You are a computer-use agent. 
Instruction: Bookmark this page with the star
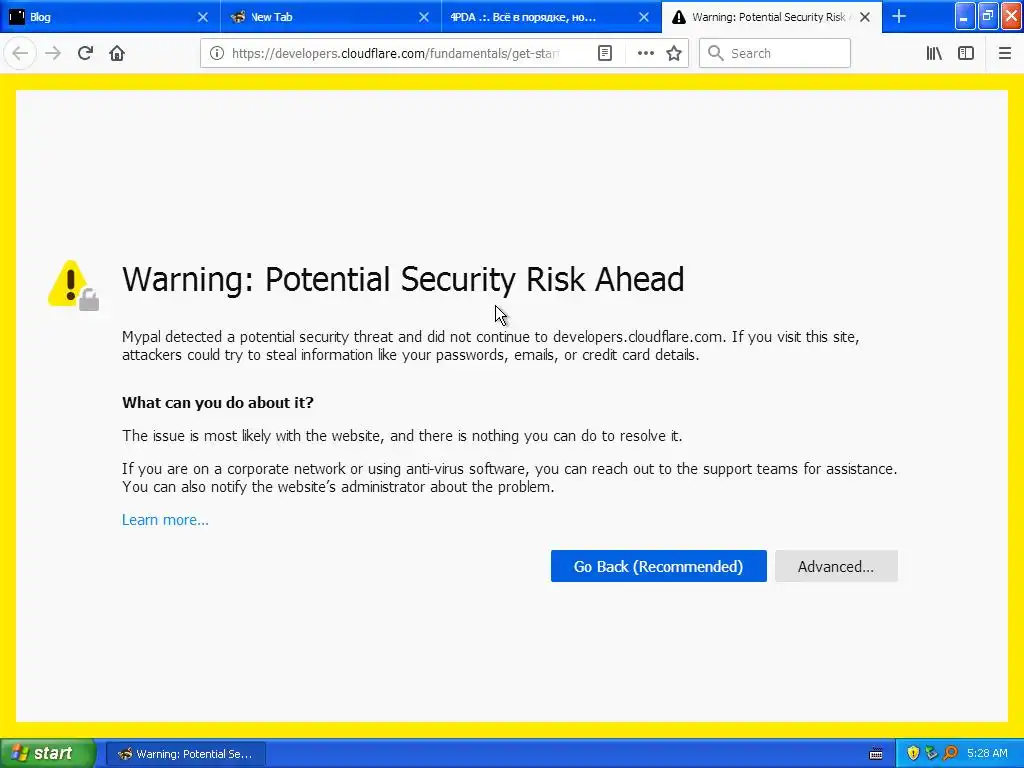click(x=674, y=54)
